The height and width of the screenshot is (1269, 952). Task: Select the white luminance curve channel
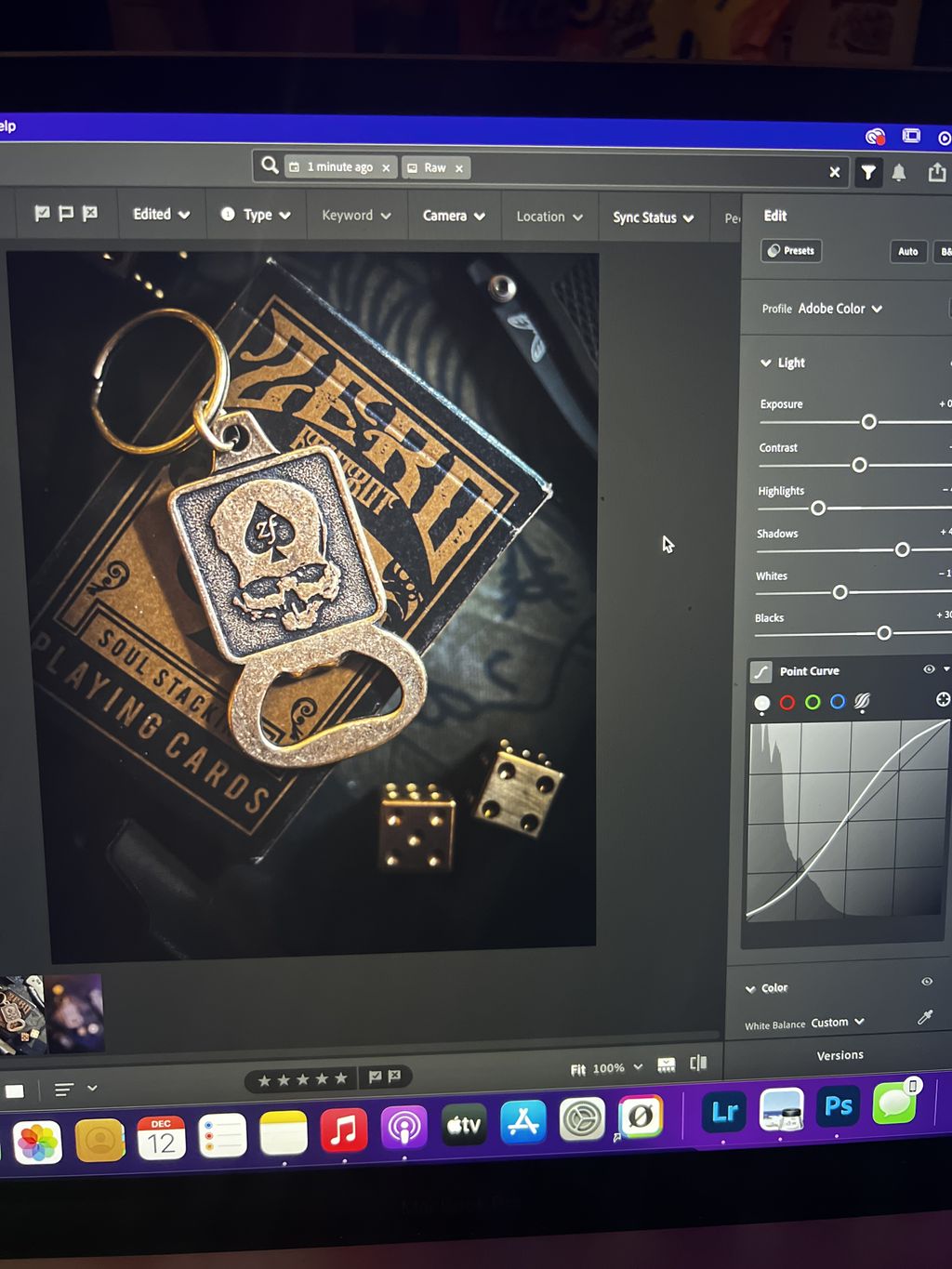click(762, 703)
